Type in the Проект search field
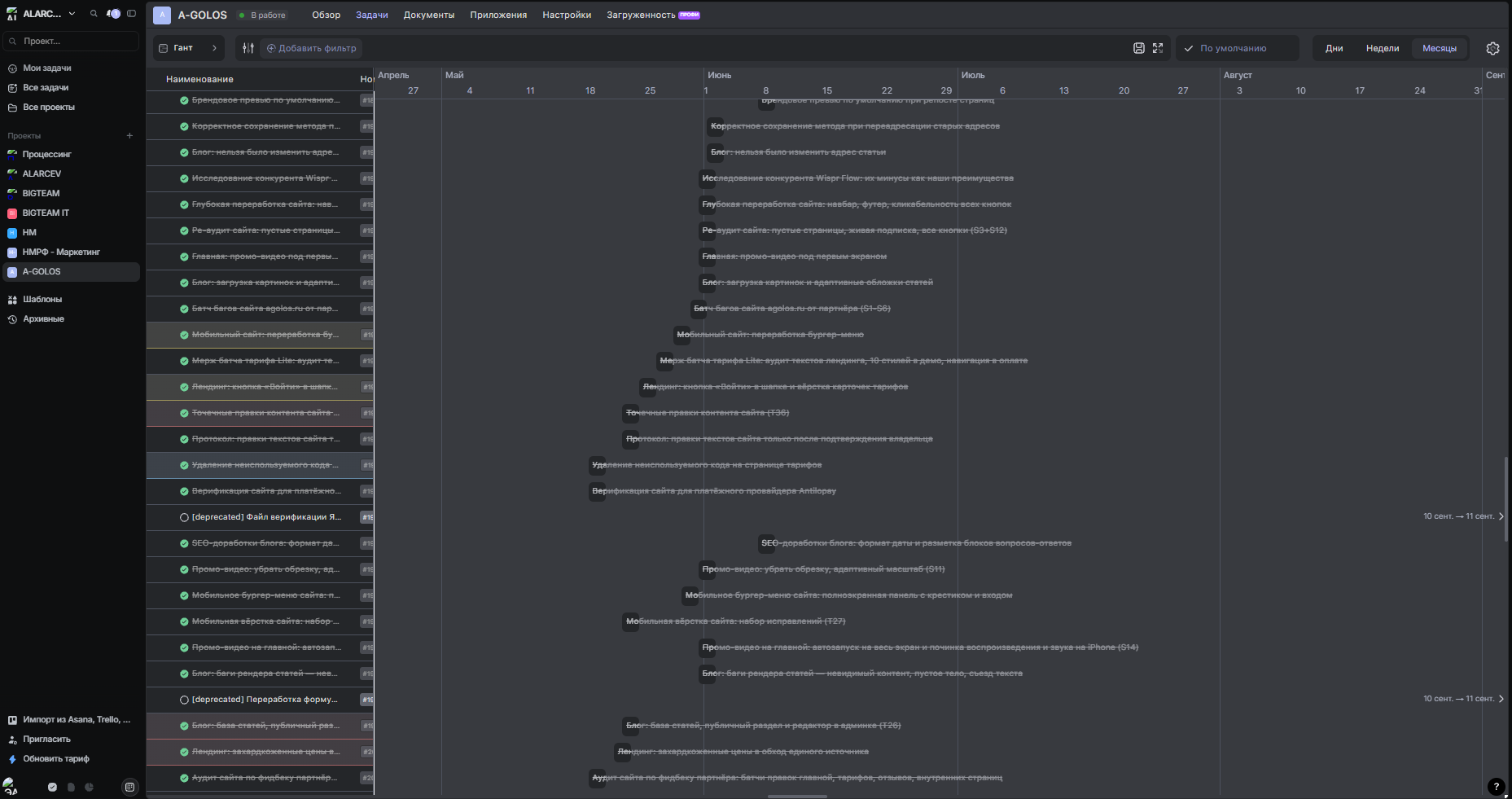This screenshot has height=799, width=1512. pyautogui.click(x=71, y=41)
